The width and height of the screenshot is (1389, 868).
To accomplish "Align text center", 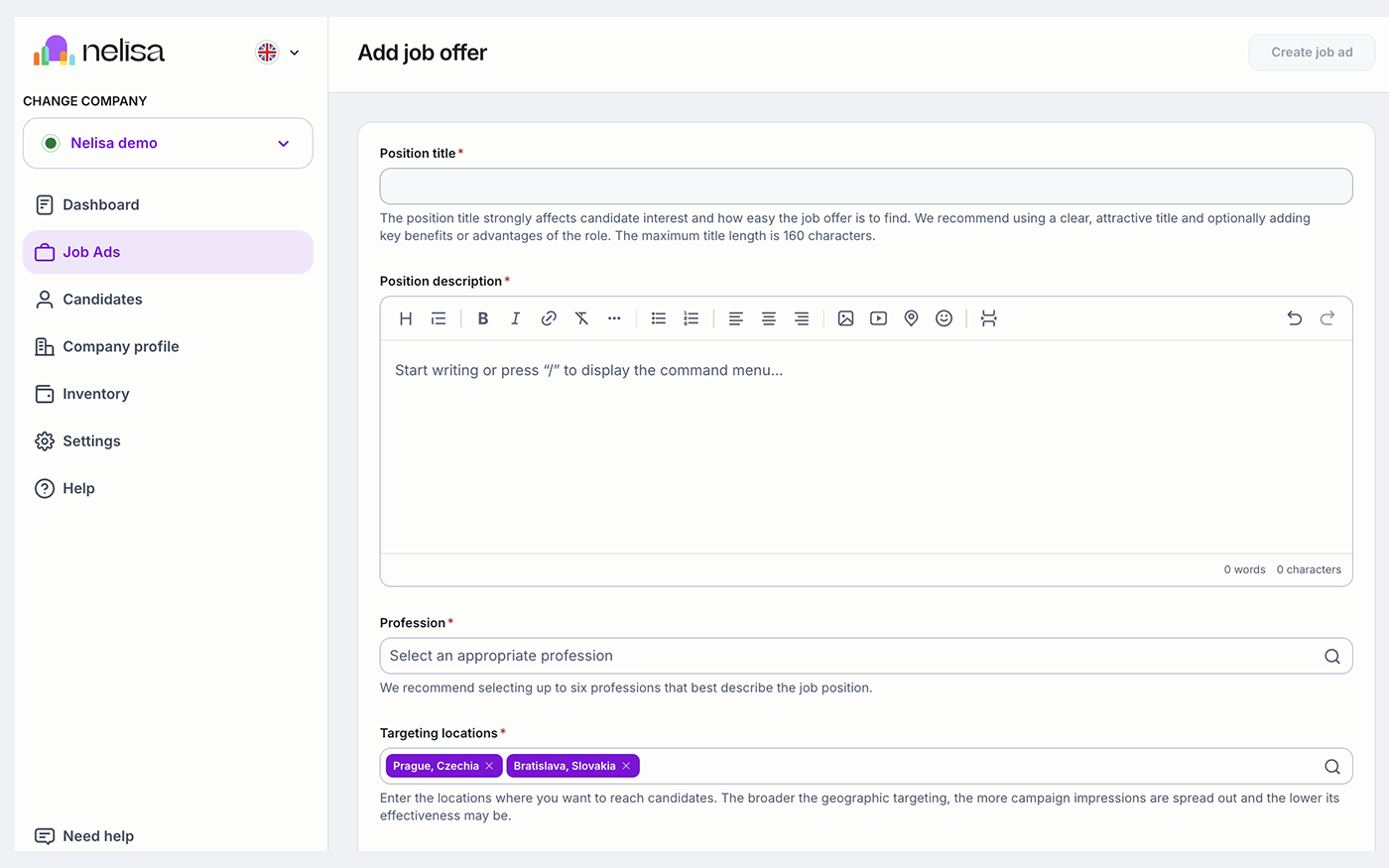I will point(769,318).
